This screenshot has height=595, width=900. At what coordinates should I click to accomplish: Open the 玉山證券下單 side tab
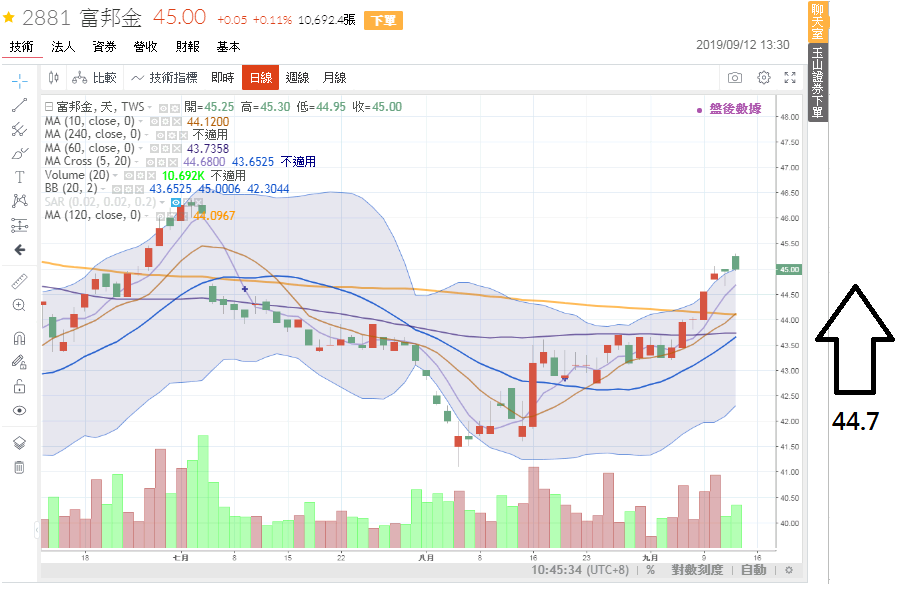[817, 81]
